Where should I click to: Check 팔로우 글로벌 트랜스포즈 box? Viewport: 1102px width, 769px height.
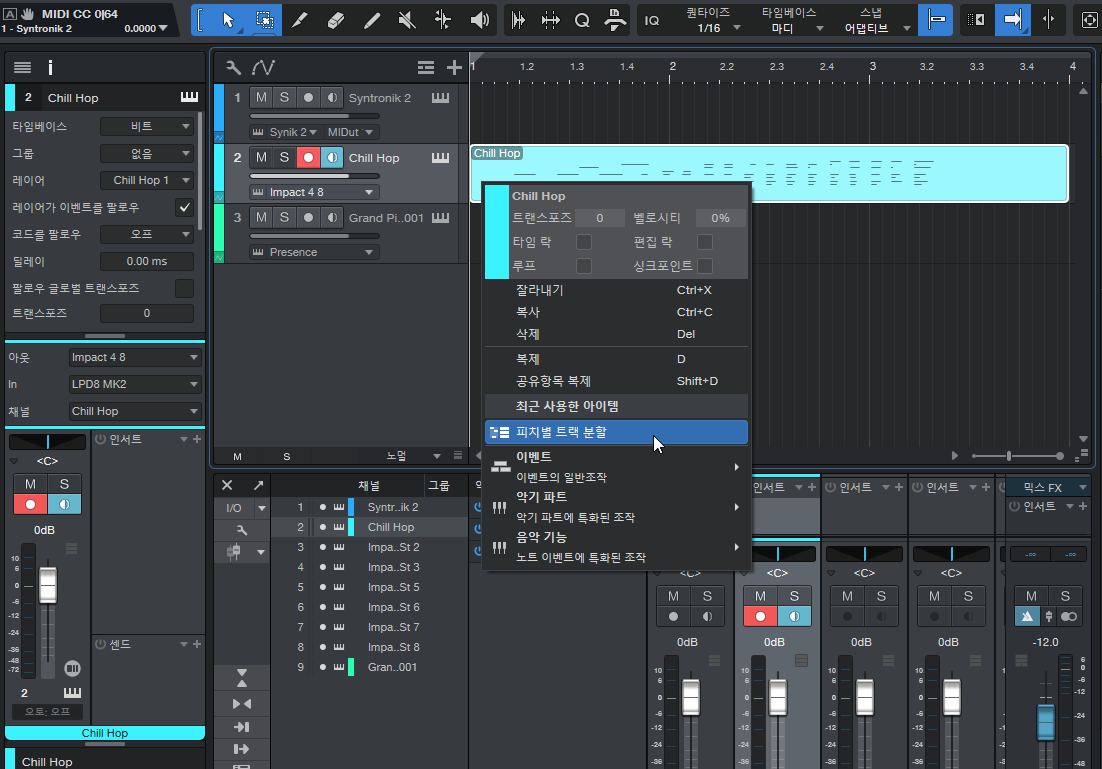point(184,288)
